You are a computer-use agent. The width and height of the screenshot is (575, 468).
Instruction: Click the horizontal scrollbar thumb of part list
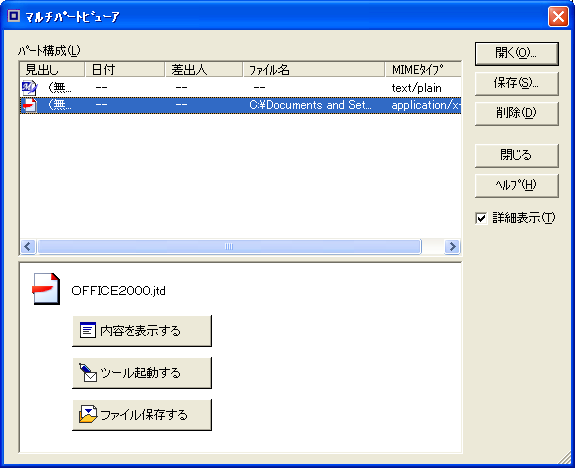coord(230,246)
